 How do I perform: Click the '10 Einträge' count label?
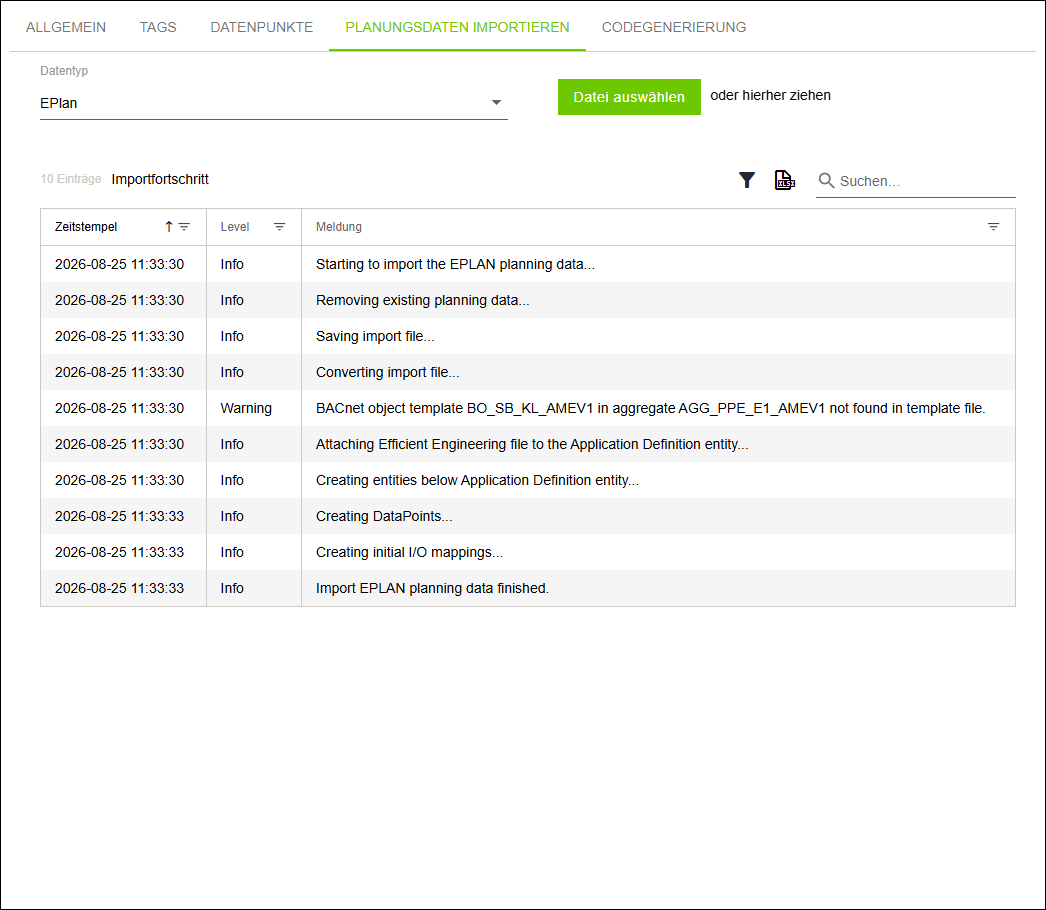click(71, 179)
